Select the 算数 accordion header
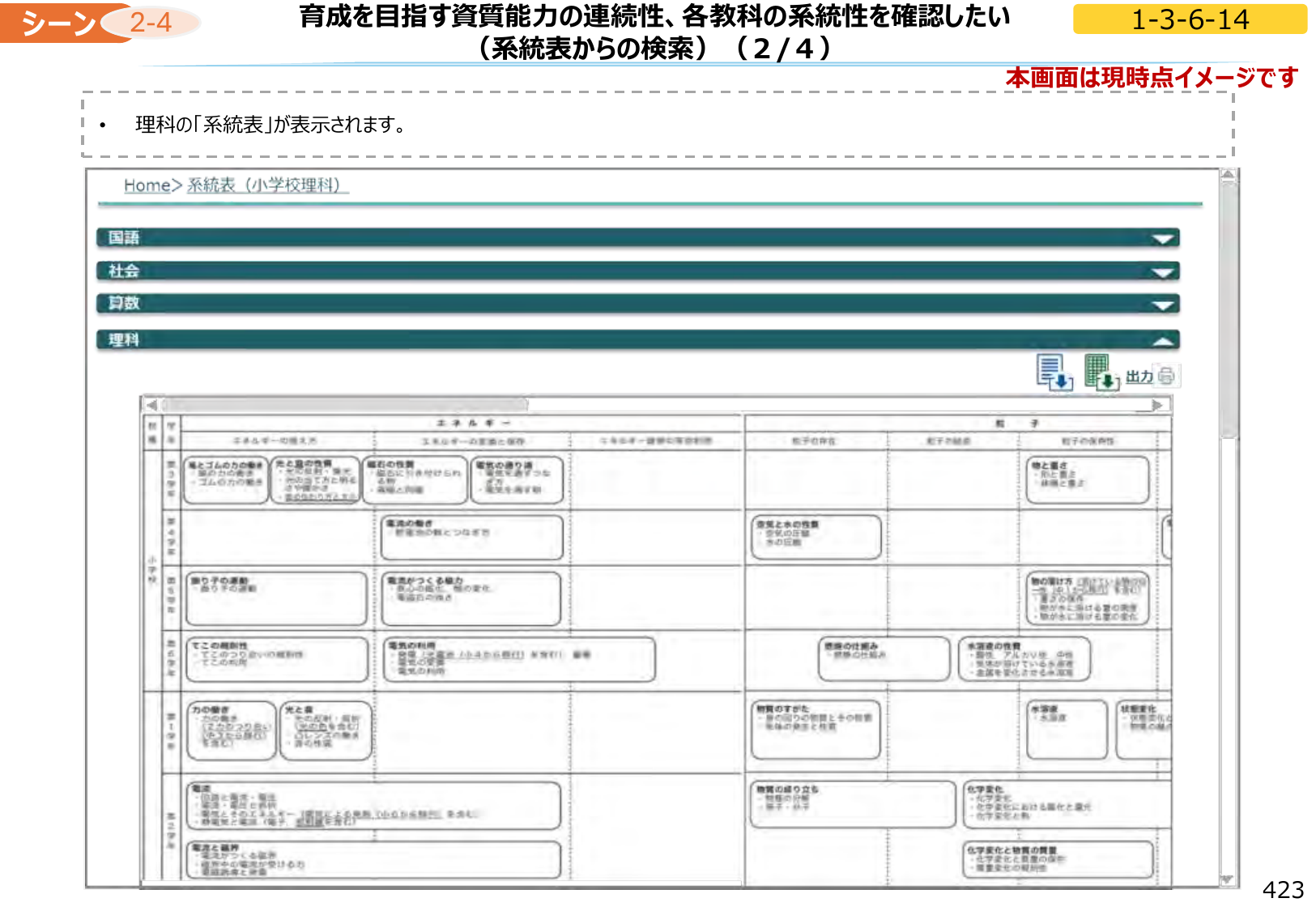Screen dimensions: 1316x911 (x=637, y=304)
